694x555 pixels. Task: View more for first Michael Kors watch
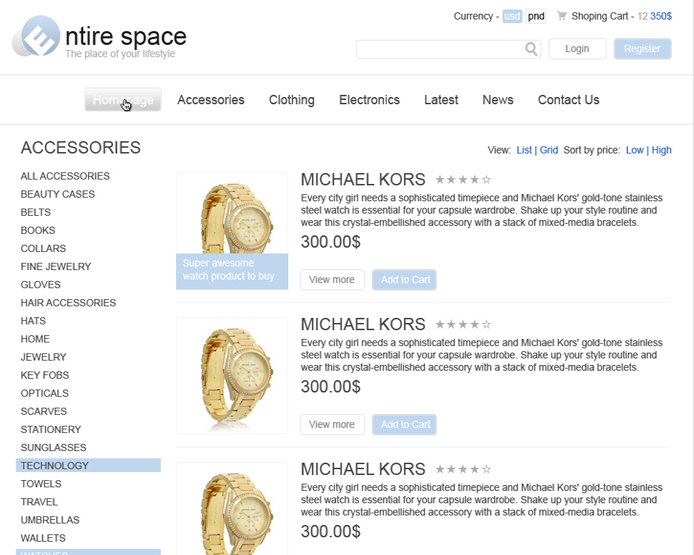332,280
